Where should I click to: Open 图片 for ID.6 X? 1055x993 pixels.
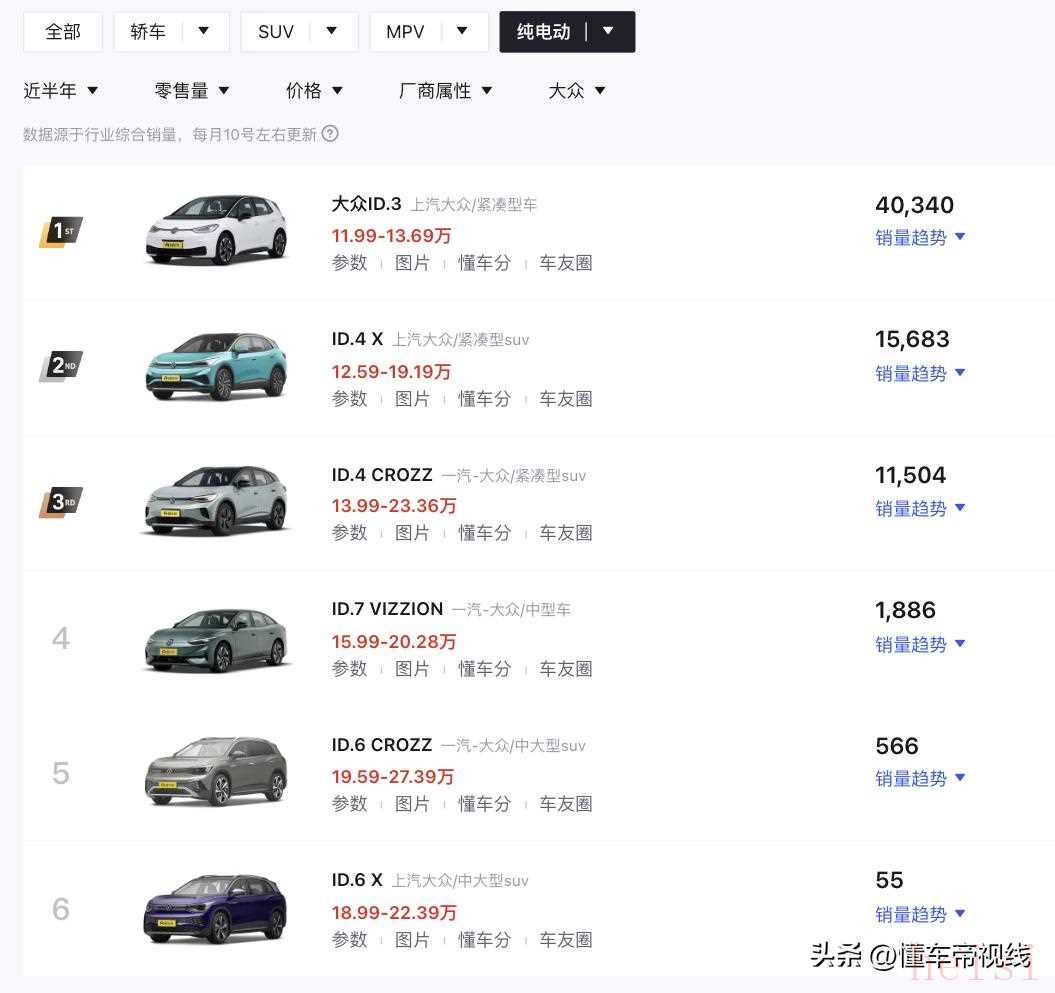point(412,939)
